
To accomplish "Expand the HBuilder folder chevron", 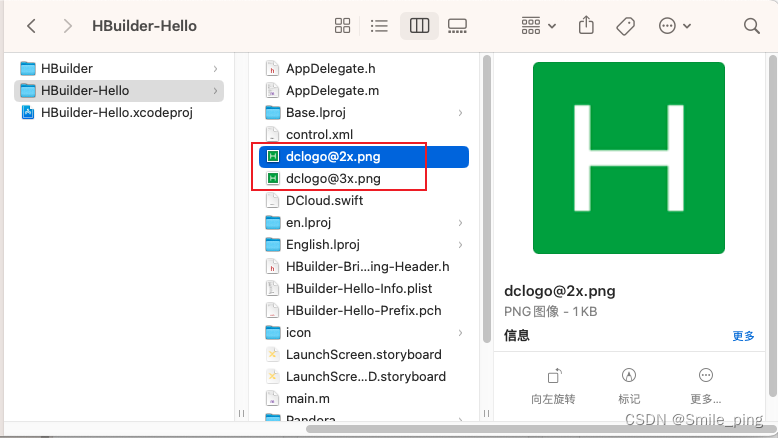I will coord(215,69).
